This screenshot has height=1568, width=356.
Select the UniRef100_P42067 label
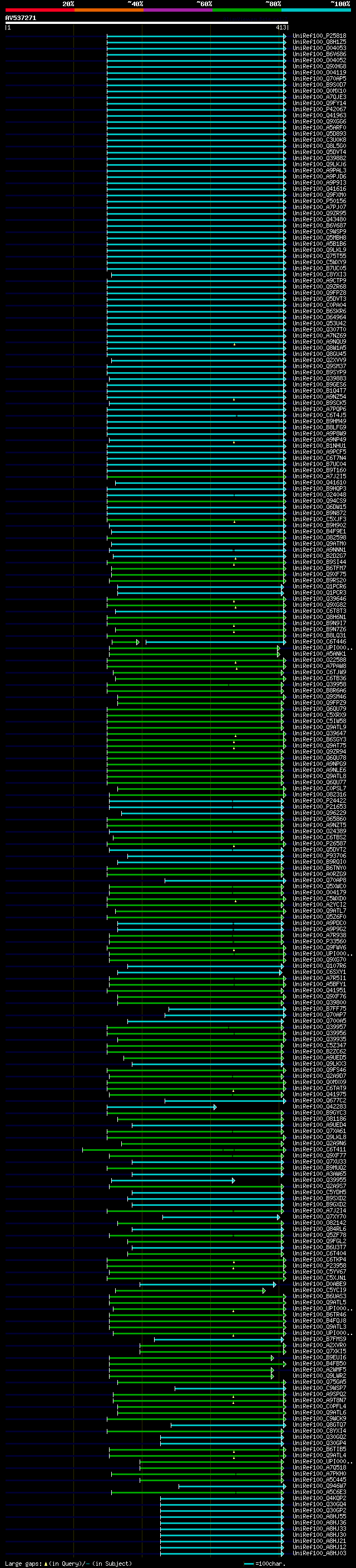coord(319,109)
